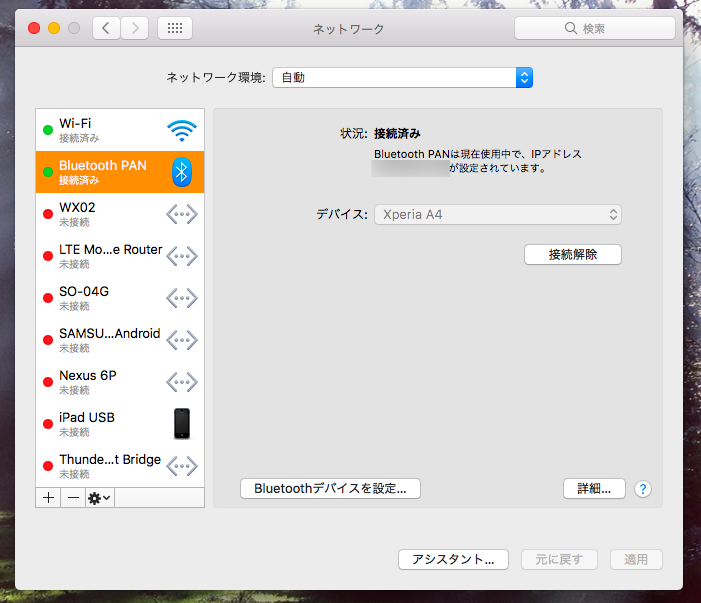This screenshot has height=603, width=701.
Task: Click the help question mark button
Action: 643,489
